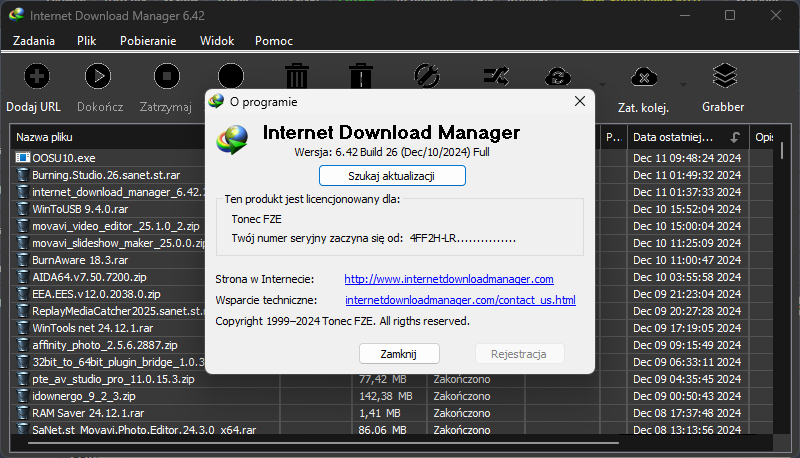Click the date Dec 10 15:52:04 2024
Screen dimensions: 800x458
687,209
